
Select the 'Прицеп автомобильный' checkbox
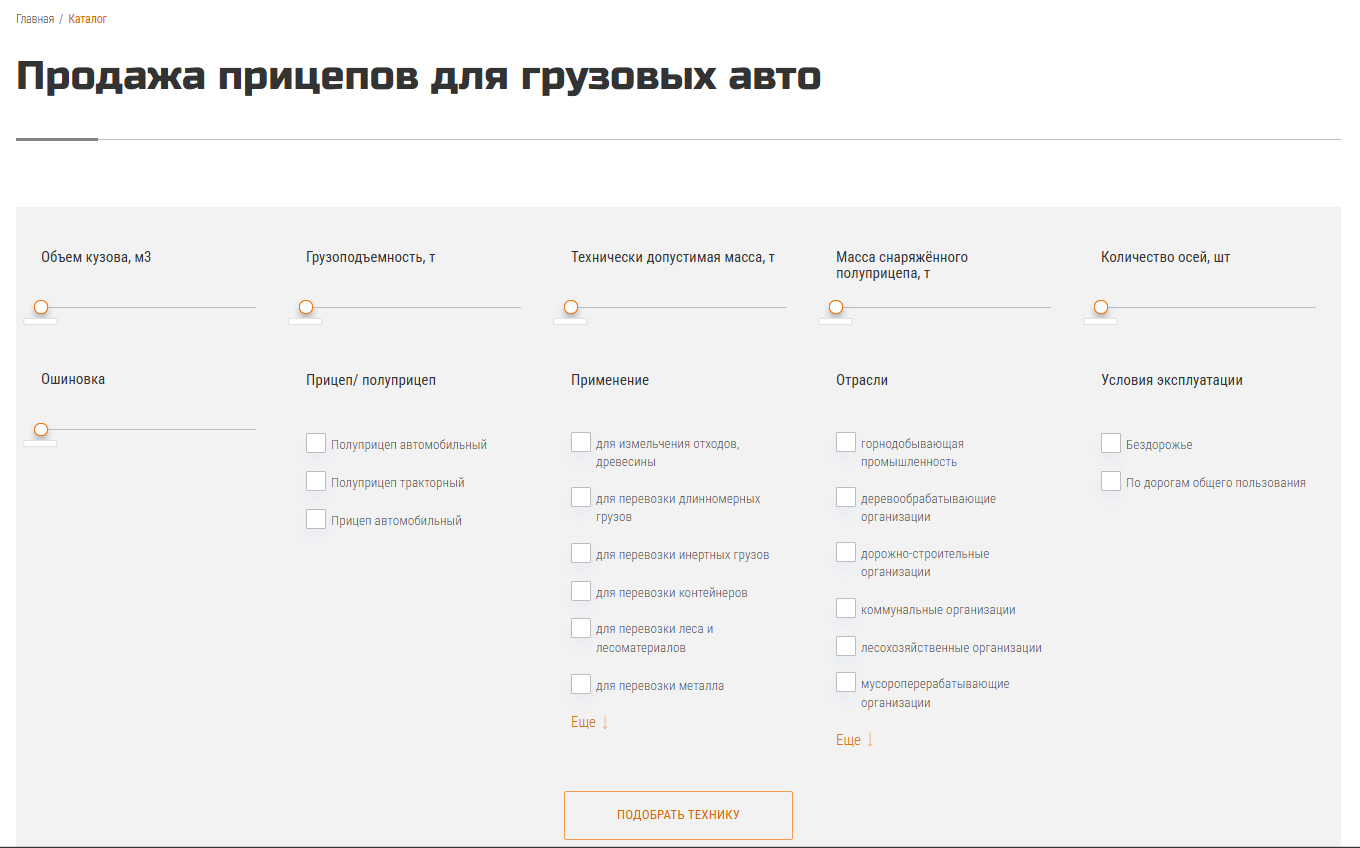[x=316, y=519]
